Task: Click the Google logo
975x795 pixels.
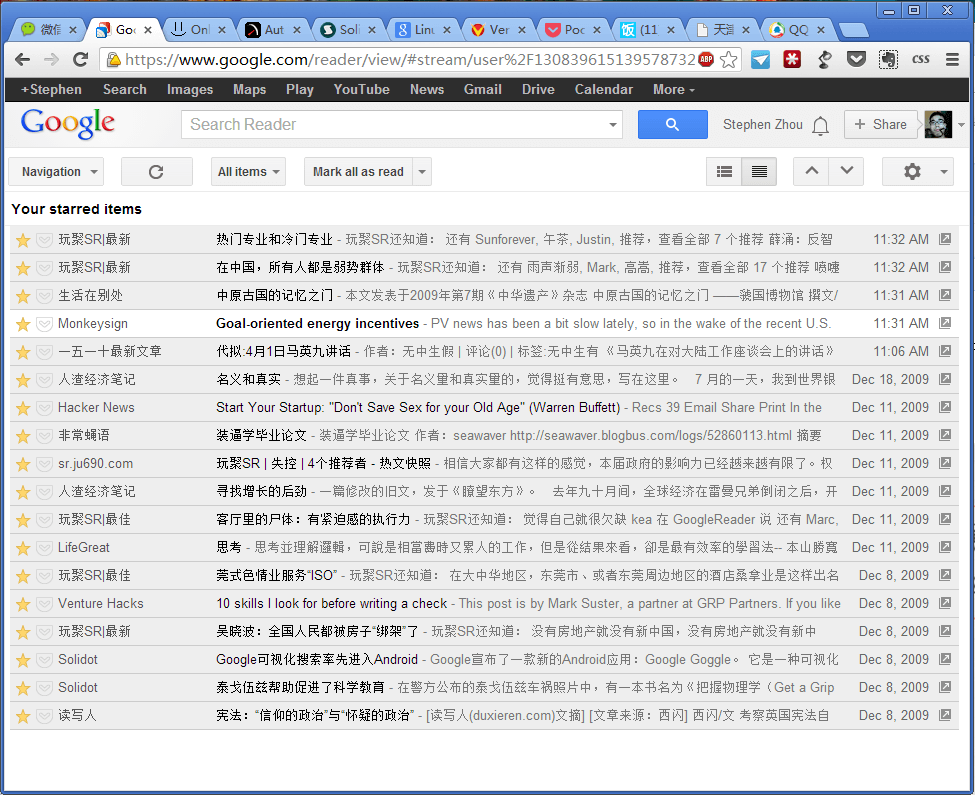Action: pyautogui.click(x=67, y=124)
